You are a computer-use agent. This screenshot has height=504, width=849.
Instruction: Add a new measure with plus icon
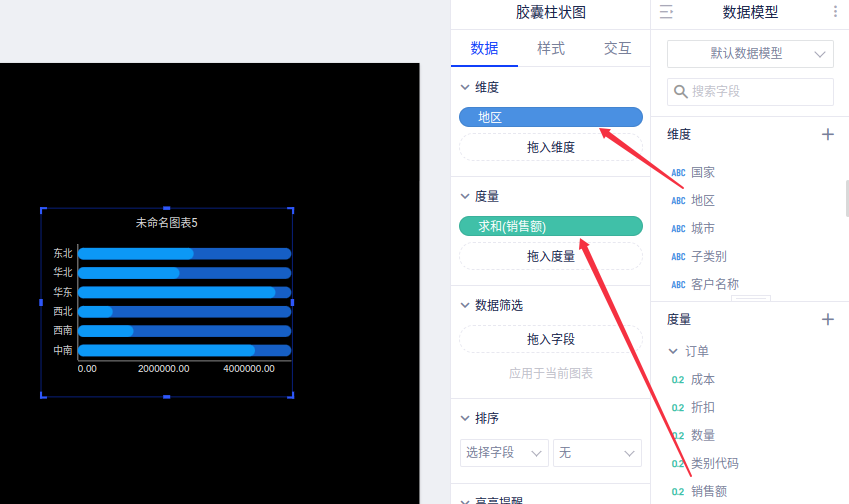point(827,319)
